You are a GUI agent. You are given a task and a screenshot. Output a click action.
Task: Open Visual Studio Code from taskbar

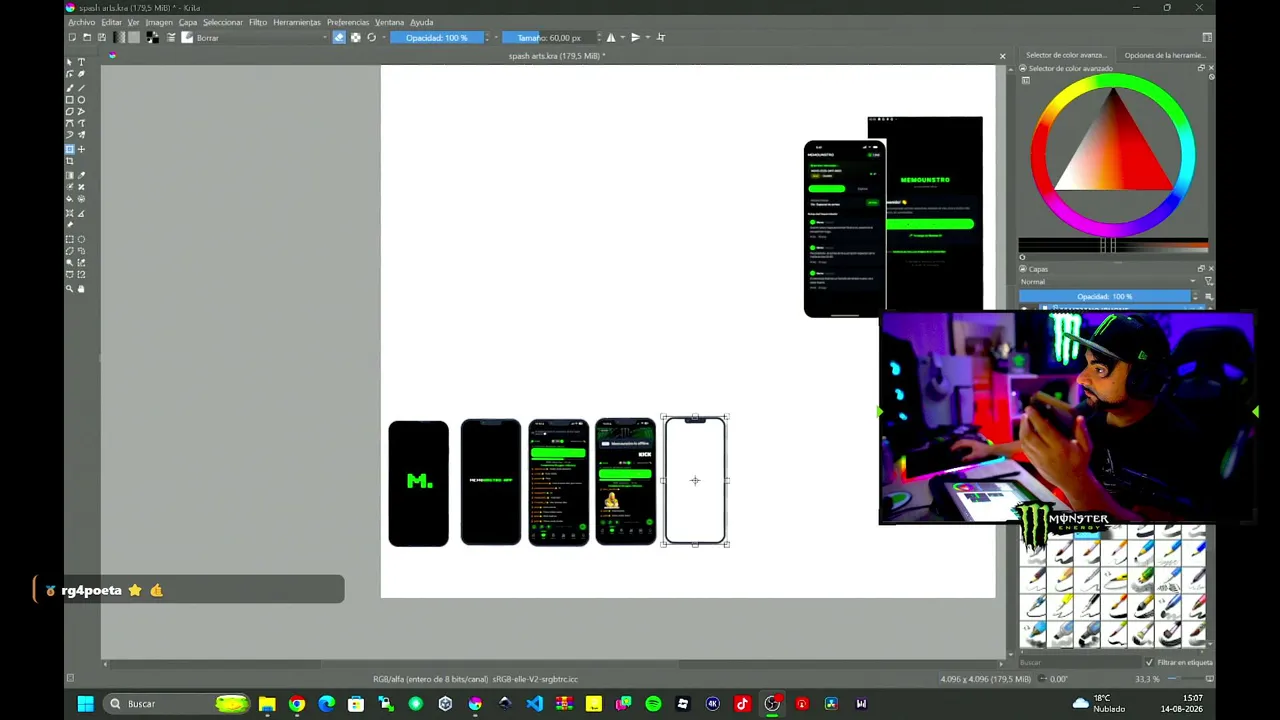[534, 704]
